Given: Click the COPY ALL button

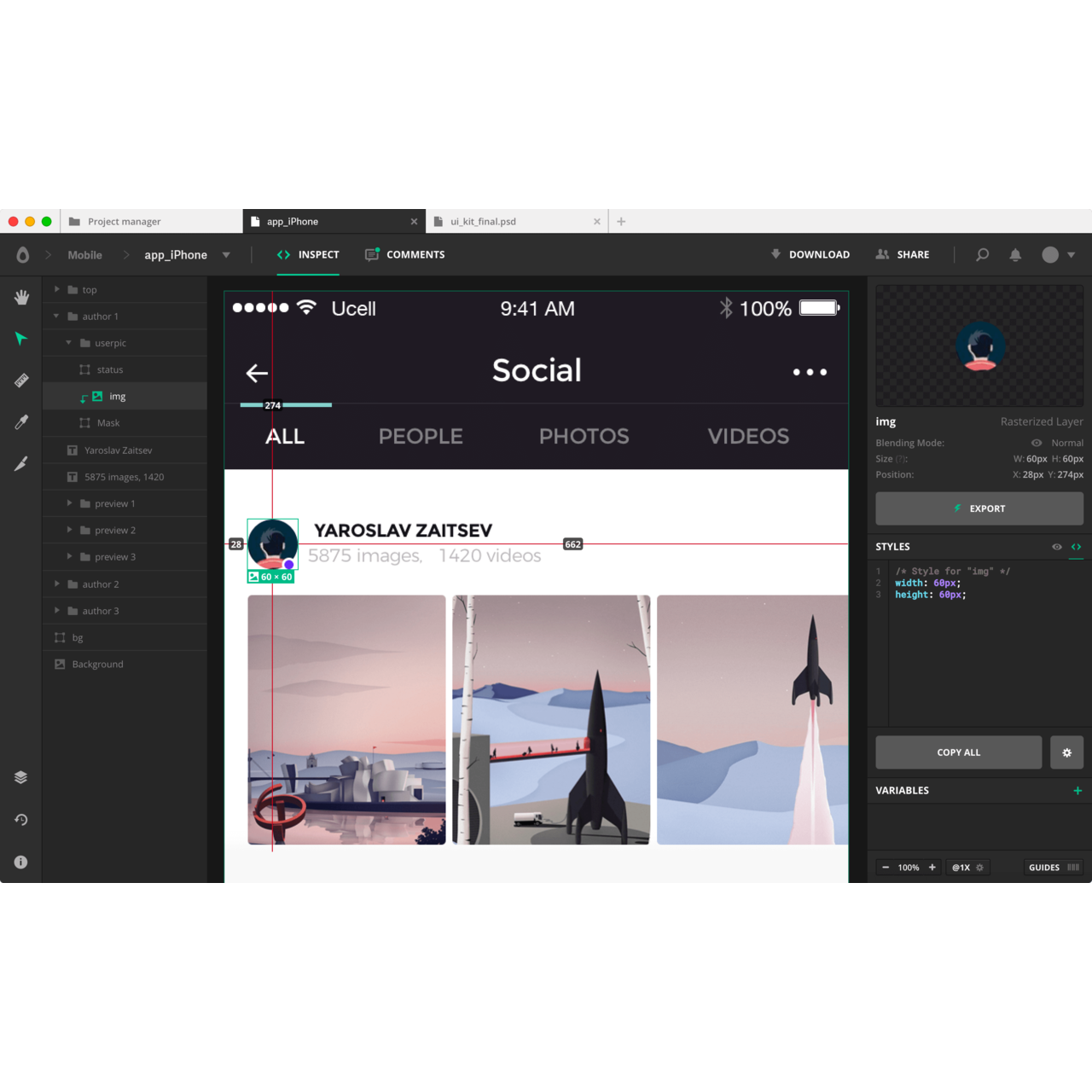Looking at the screenshot, I should coord(958,752).
